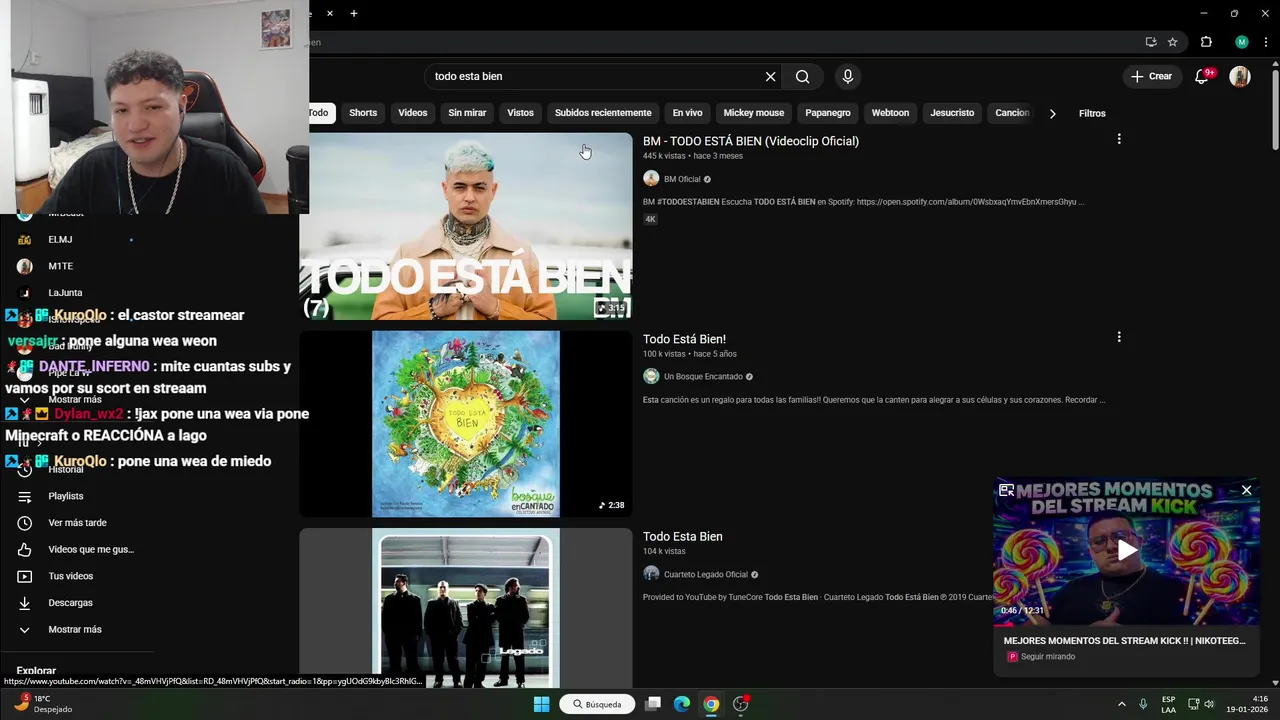Open BM - TODO ESTÁ BIEN video thumbnail
Viewport: 1280px width, 720px height.
click(x=466, y=226)
